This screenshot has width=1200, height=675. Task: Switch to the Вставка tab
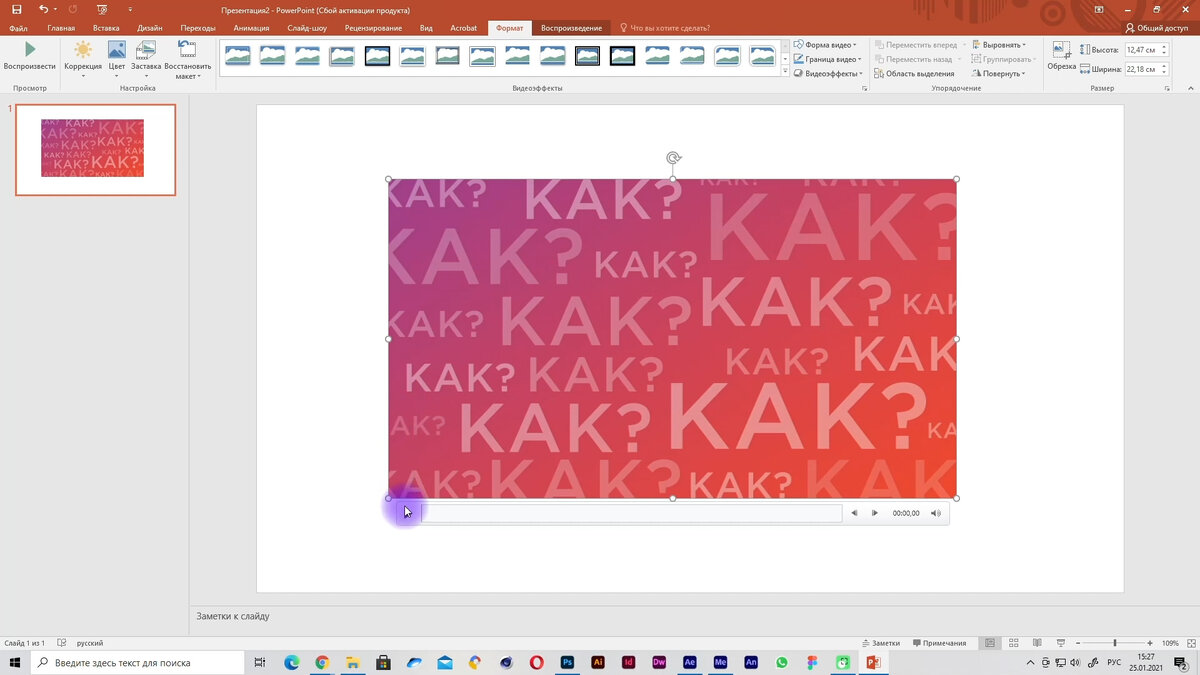(105, 28)
